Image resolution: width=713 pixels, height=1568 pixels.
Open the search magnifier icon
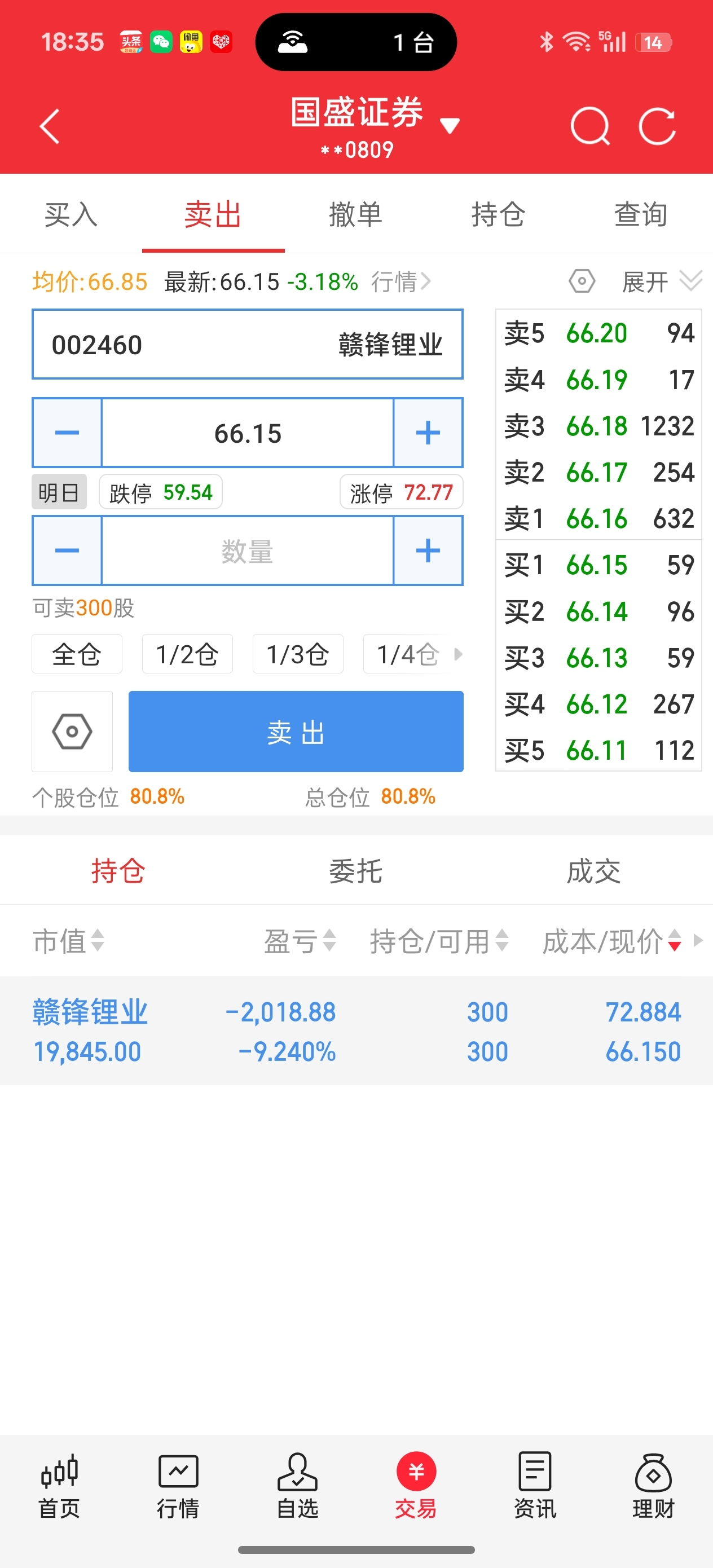pos(590,126)
